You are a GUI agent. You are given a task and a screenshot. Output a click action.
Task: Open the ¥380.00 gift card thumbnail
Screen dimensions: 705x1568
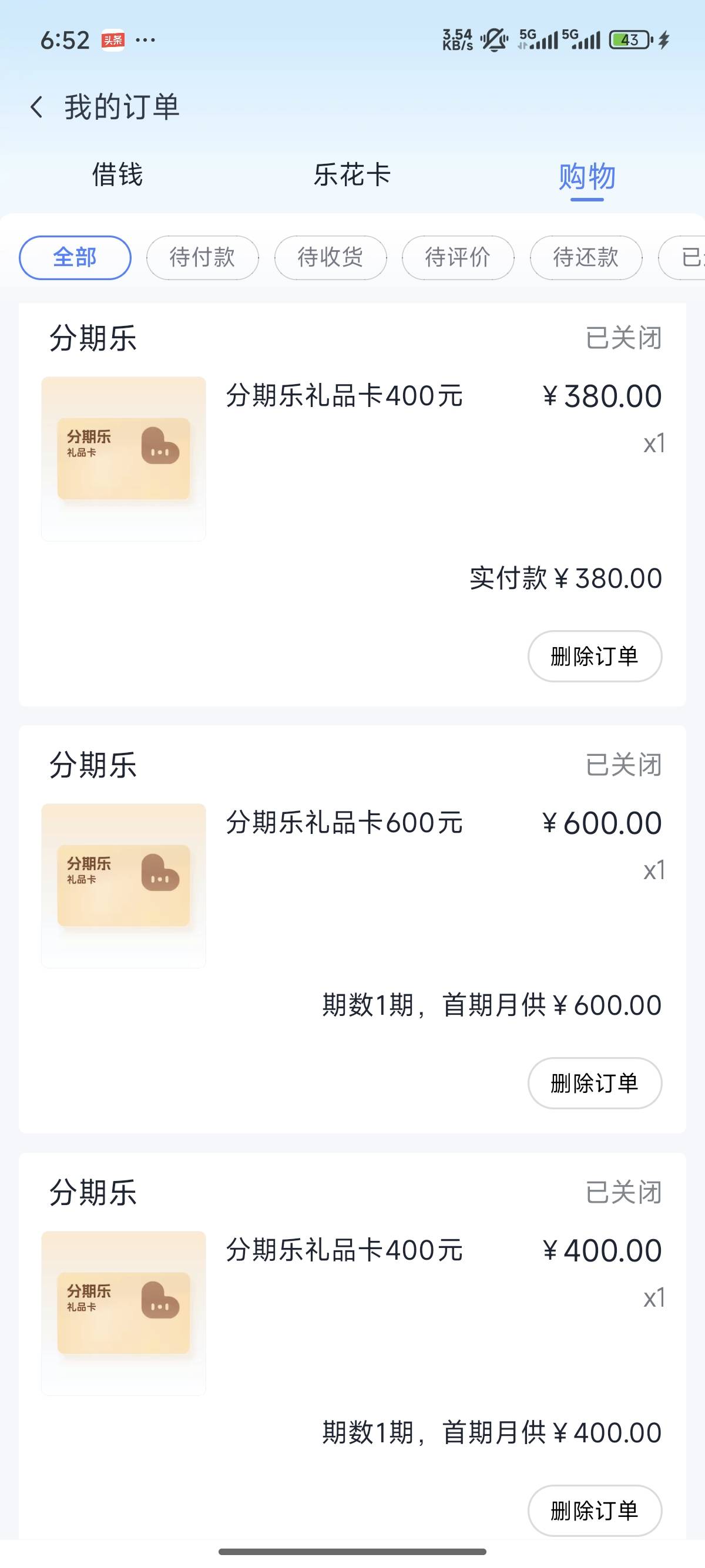point(123,458)
